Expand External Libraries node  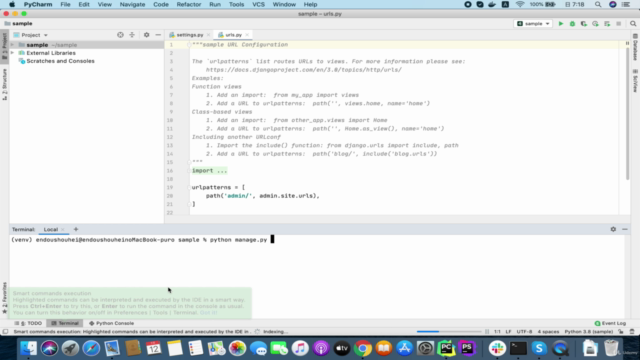point(13,53)
